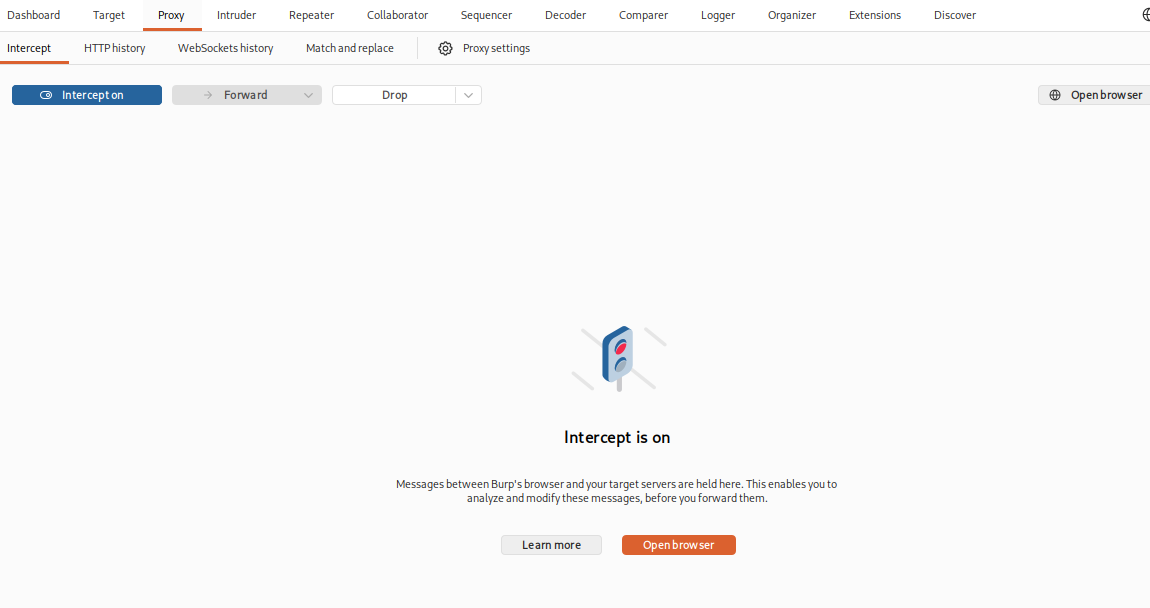Screen dimensions: 1150x608
Task: Open the Collaborator tab
Action: click(398, 15)
